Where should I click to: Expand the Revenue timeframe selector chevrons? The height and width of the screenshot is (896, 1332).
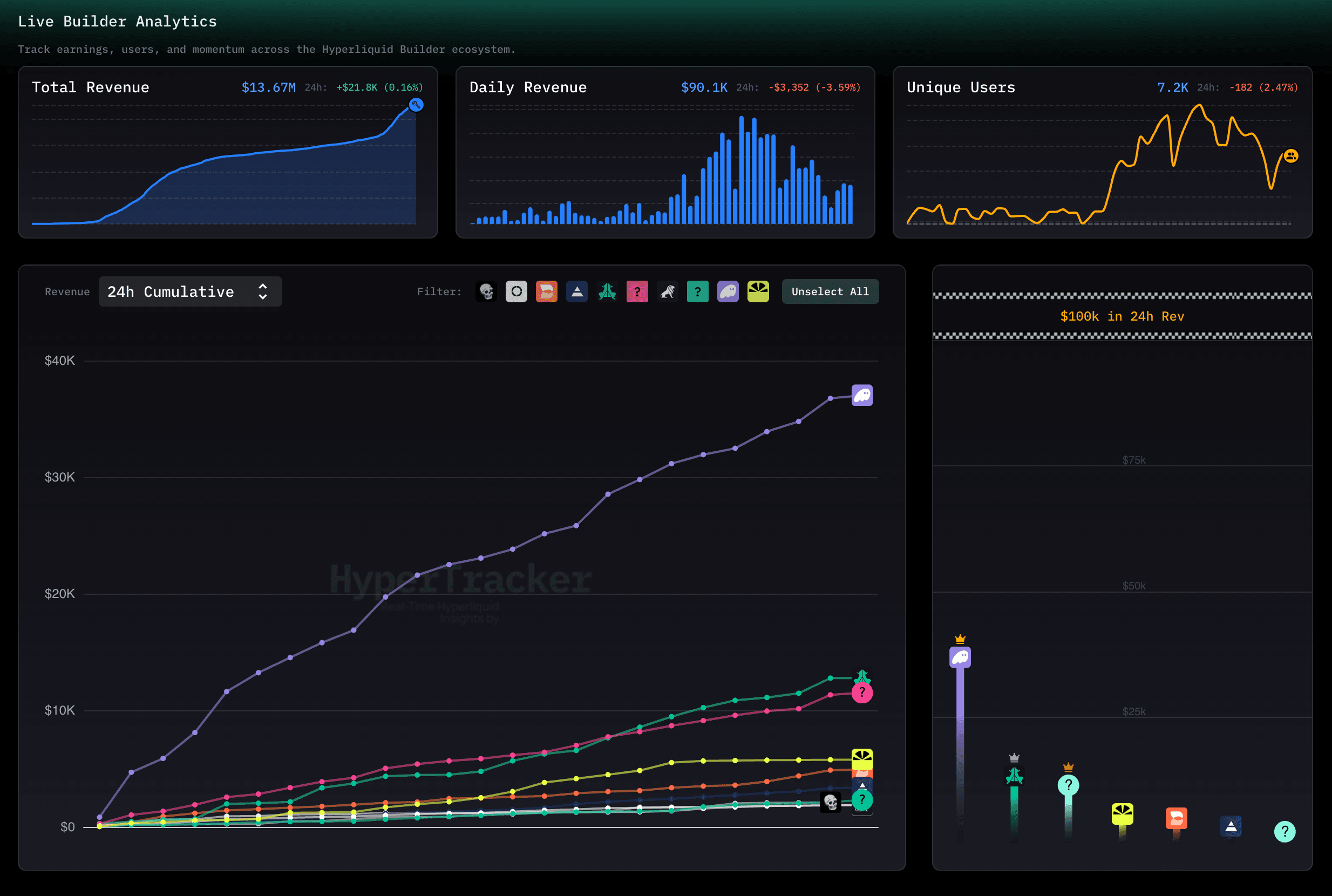tap(262, 291)
